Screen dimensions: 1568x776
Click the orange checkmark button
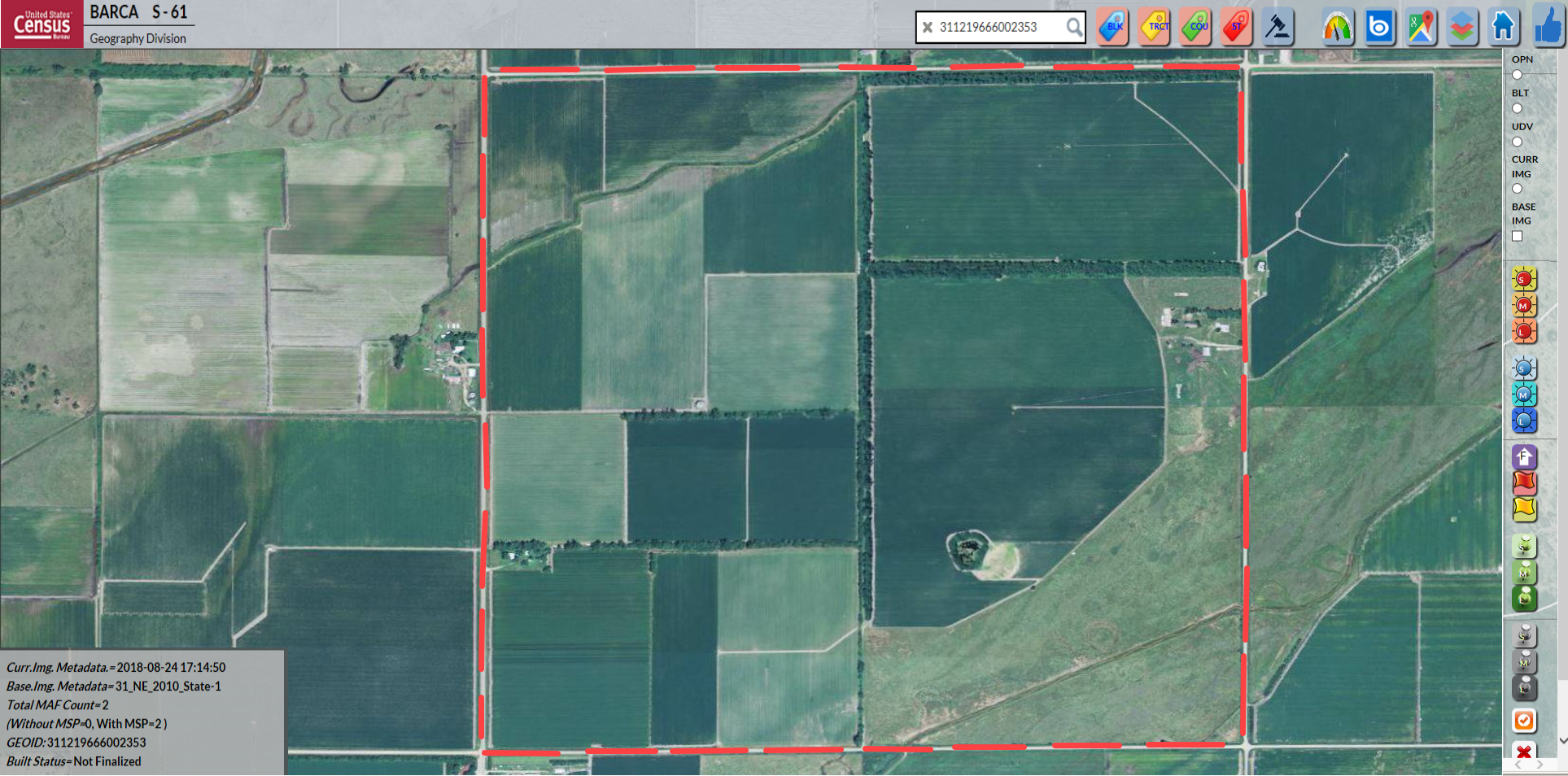(1524, 721)
